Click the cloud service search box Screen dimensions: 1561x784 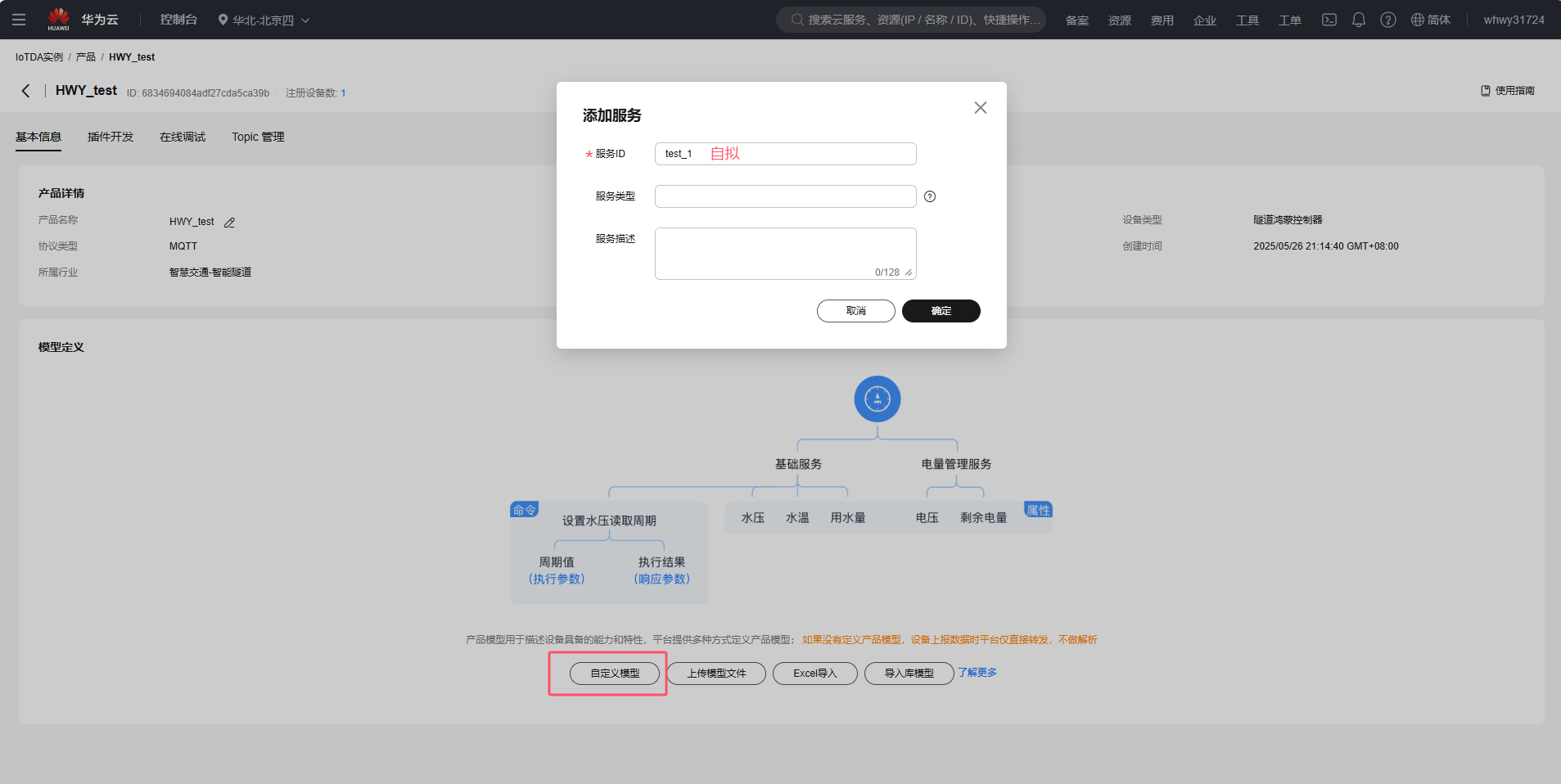pos(911,20)
